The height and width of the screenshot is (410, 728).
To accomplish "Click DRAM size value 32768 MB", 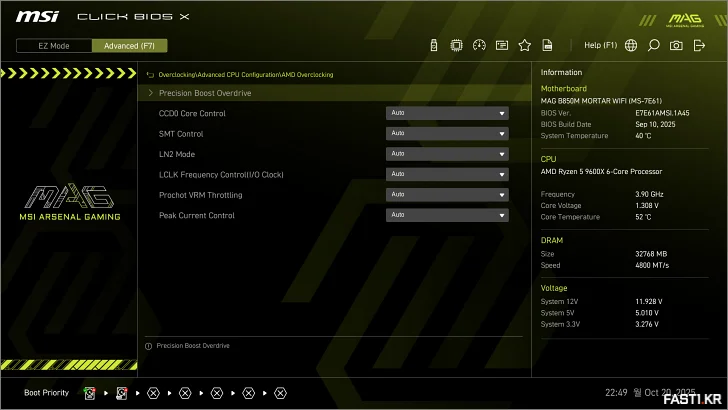I will pos(651,254).
